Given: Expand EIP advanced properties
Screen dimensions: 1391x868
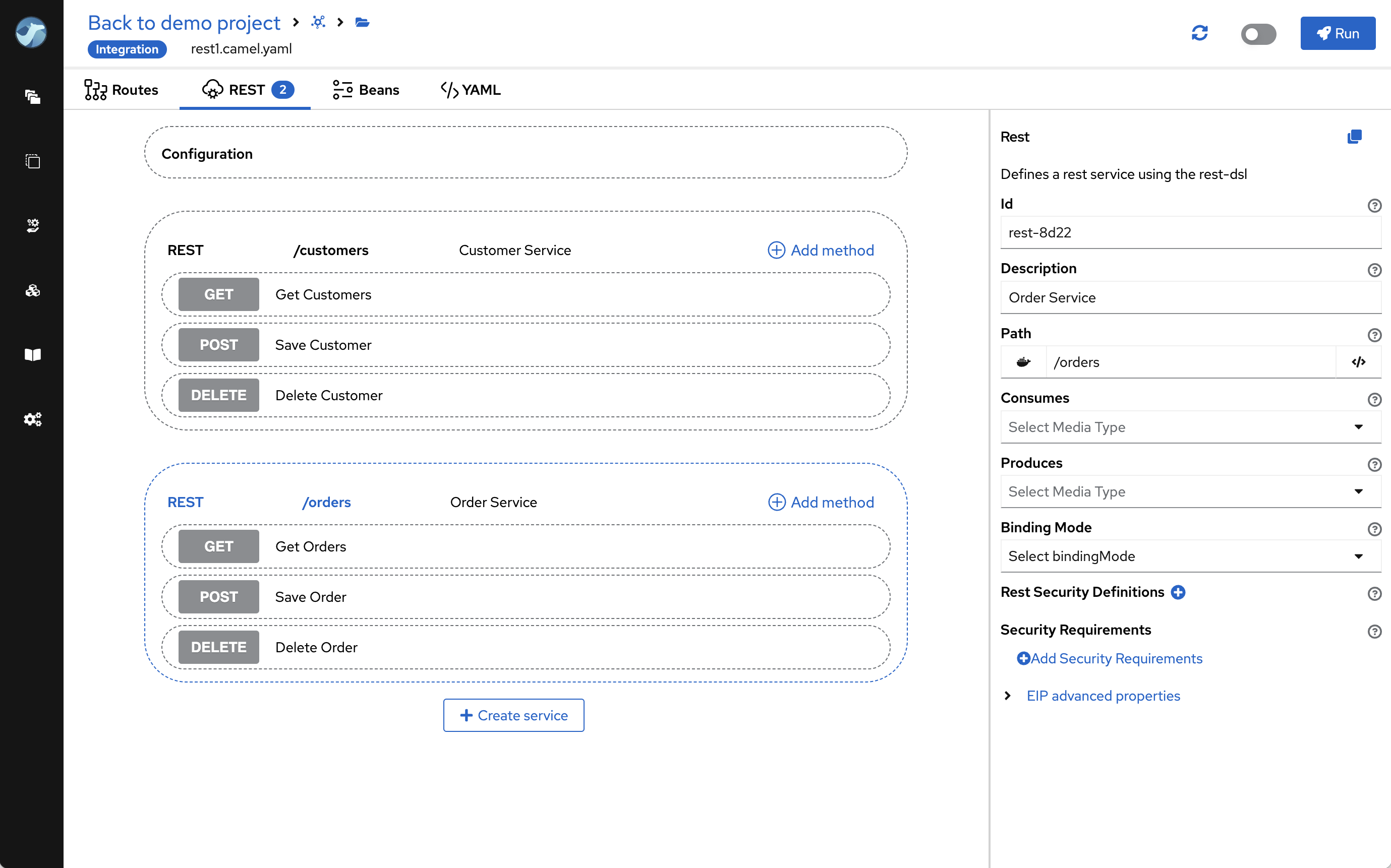Looking at the screenshot, I should click(x=1103, y=696).
